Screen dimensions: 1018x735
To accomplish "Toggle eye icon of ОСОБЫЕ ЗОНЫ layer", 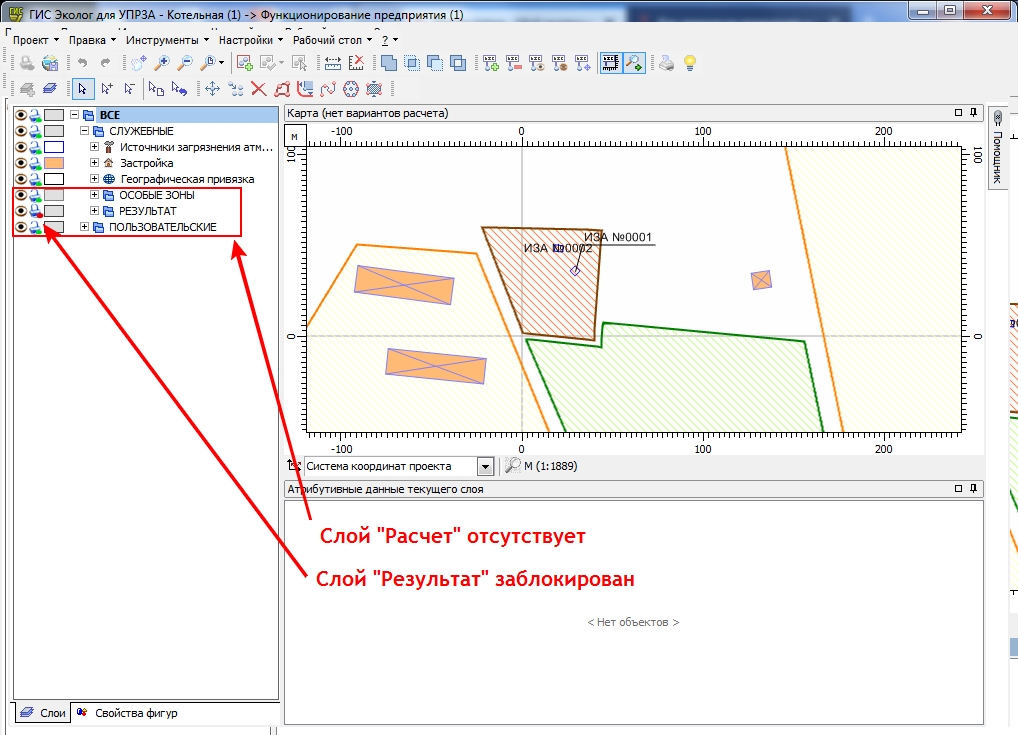I will point(21,195).
